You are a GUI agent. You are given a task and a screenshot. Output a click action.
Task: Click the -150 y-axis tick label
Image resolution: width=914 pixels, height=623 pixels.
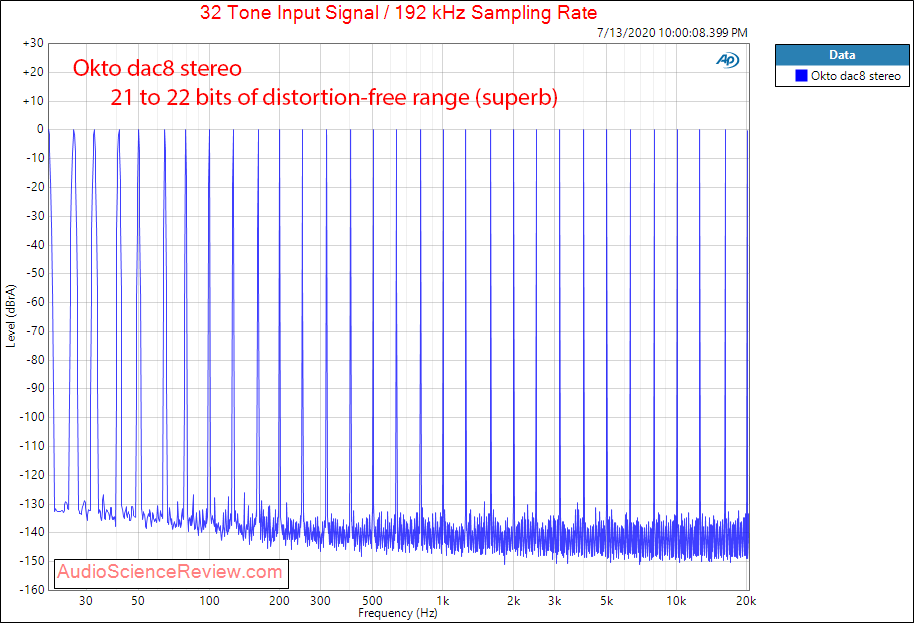coord(32,561)
